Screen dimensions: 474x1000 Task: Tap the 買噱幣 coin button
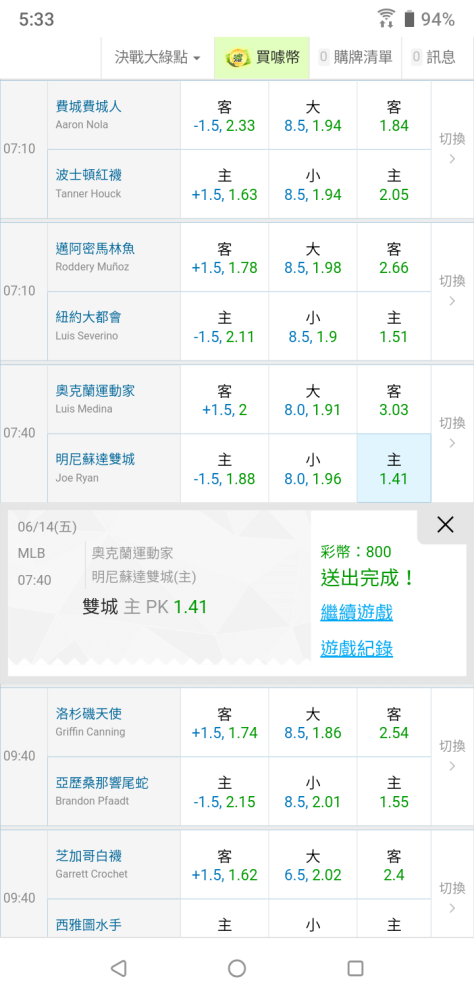click(262, 57)
